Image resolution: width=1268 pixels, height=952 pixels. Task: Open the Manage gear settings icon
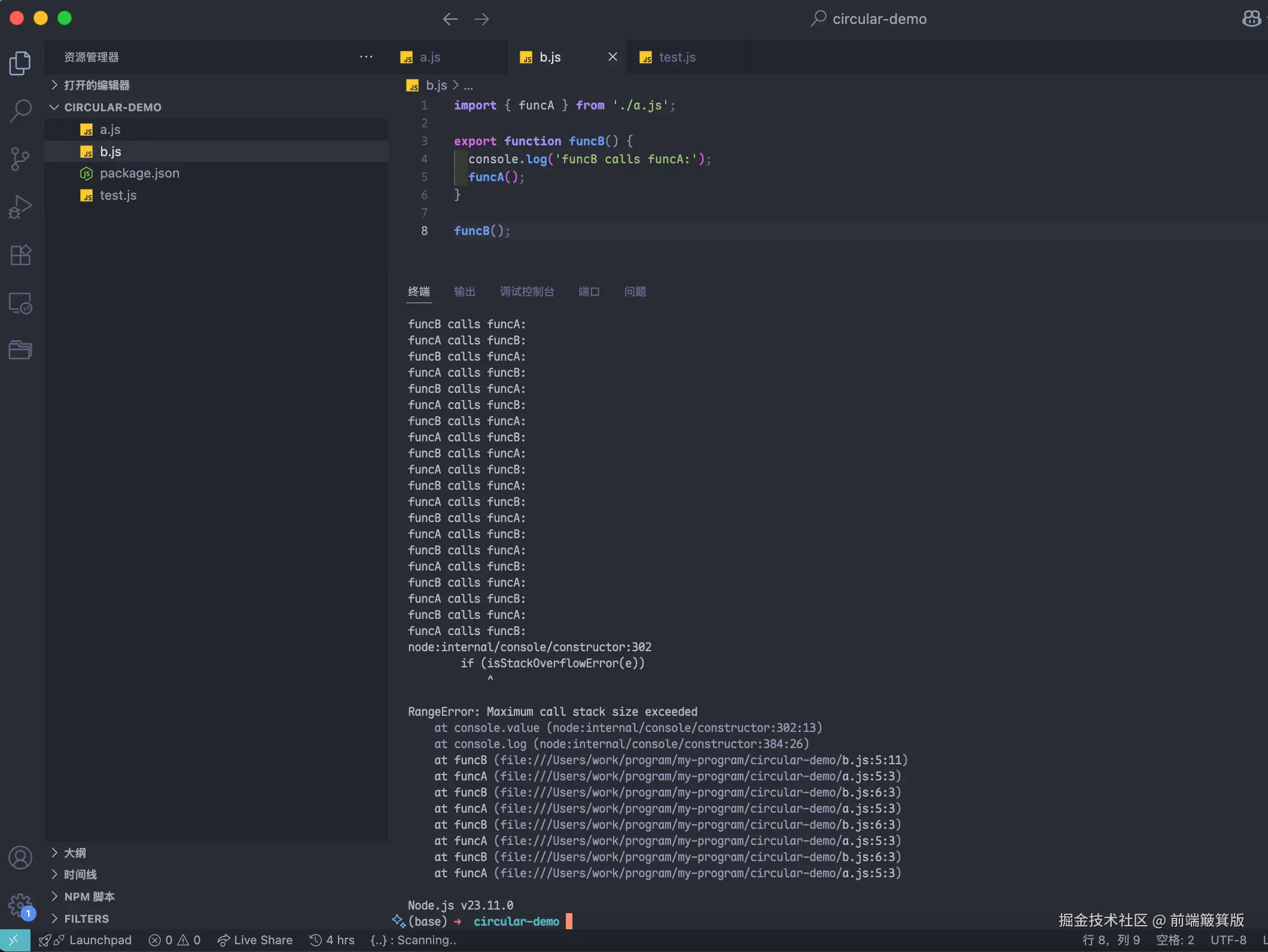point(20,905)
